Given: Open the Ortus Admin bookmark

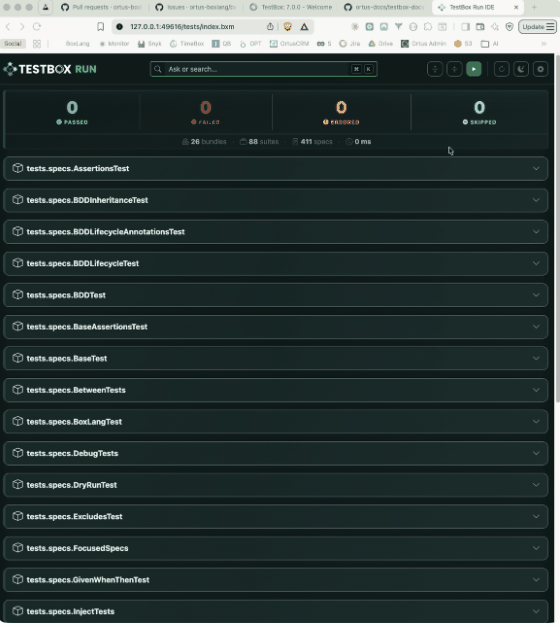Looking at the screenshot, I should 423,44.
